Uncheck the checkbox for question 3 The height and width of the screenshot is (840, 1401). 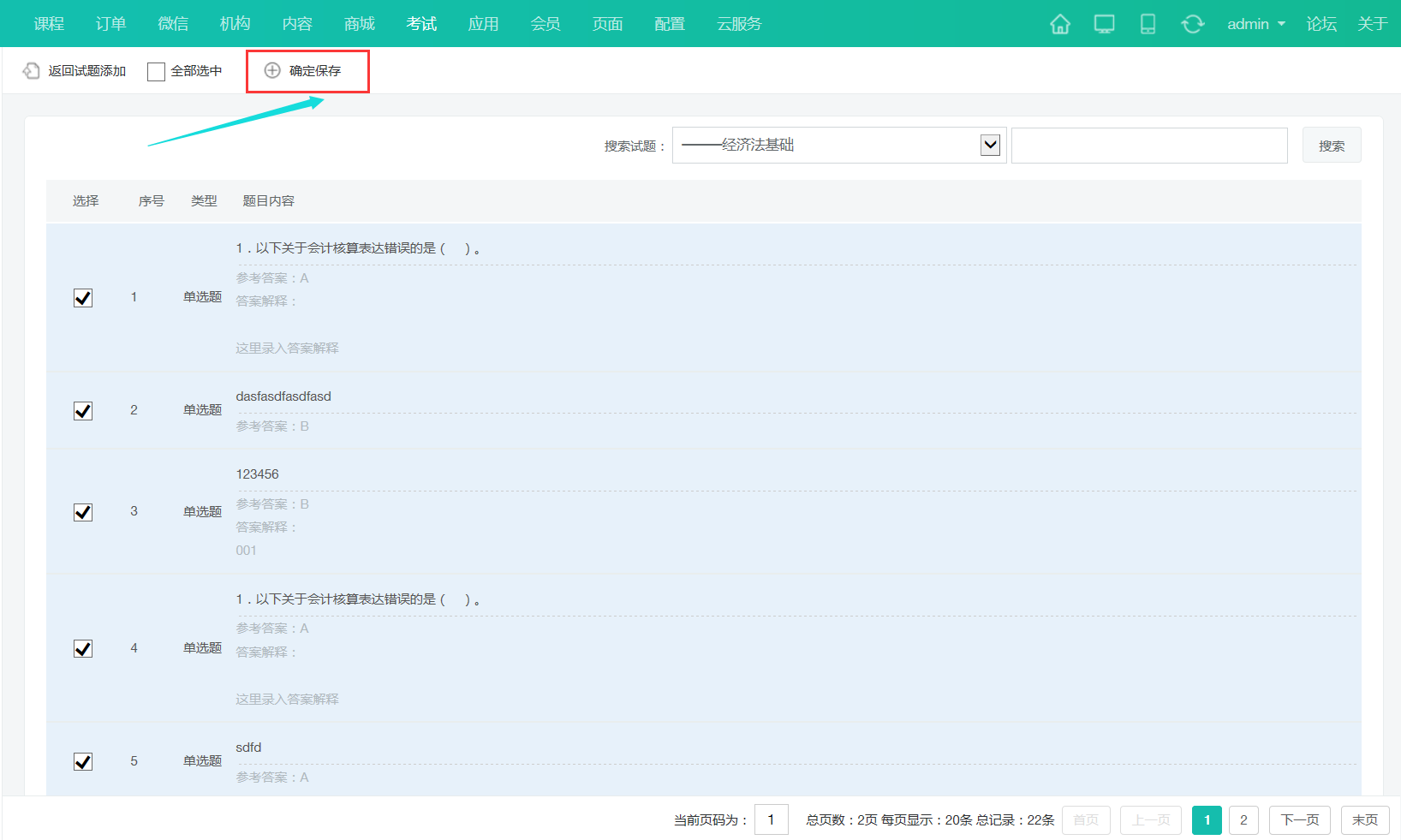[x=83, y=512]
